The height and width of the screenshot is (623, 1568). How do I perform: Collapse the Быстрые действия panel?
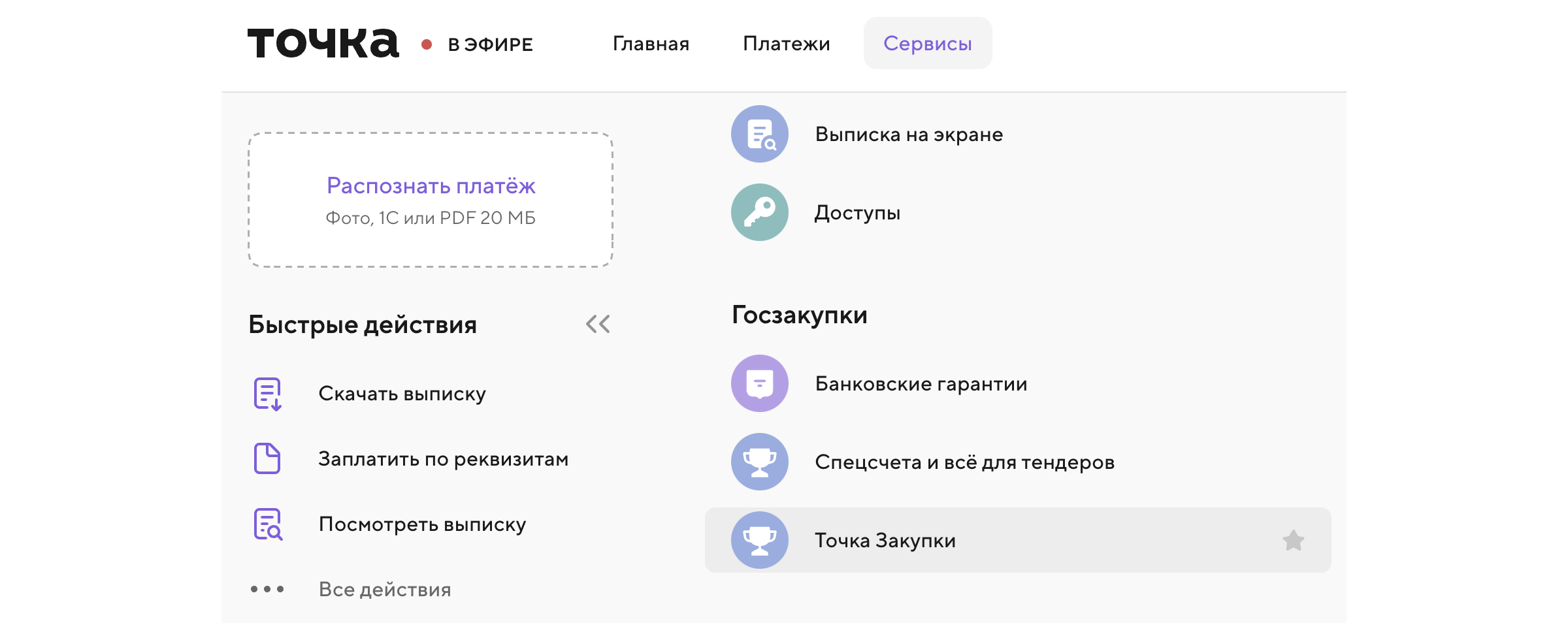tap(597, 324)
